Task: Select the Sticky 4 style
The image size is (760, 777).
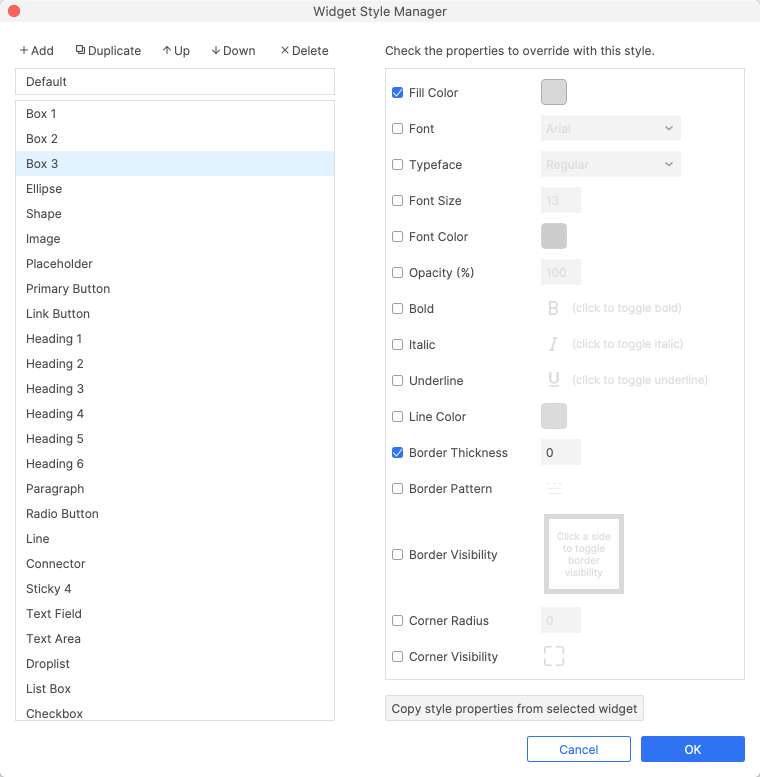Action: (x=175, y=589)
